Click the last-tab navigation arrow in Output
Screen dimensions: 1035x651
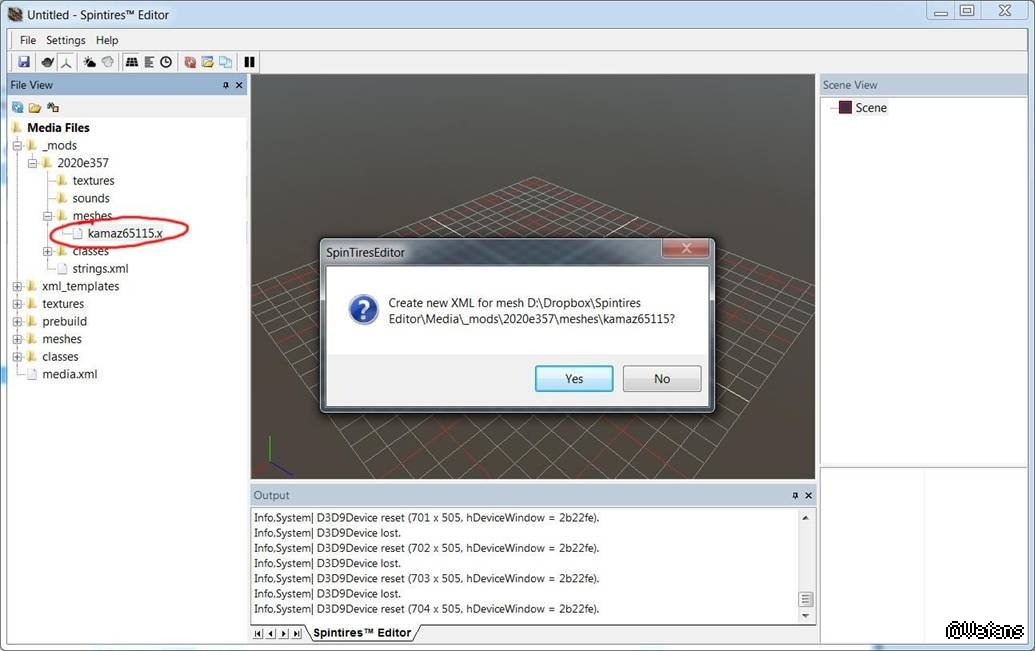[x=297, y=633]
